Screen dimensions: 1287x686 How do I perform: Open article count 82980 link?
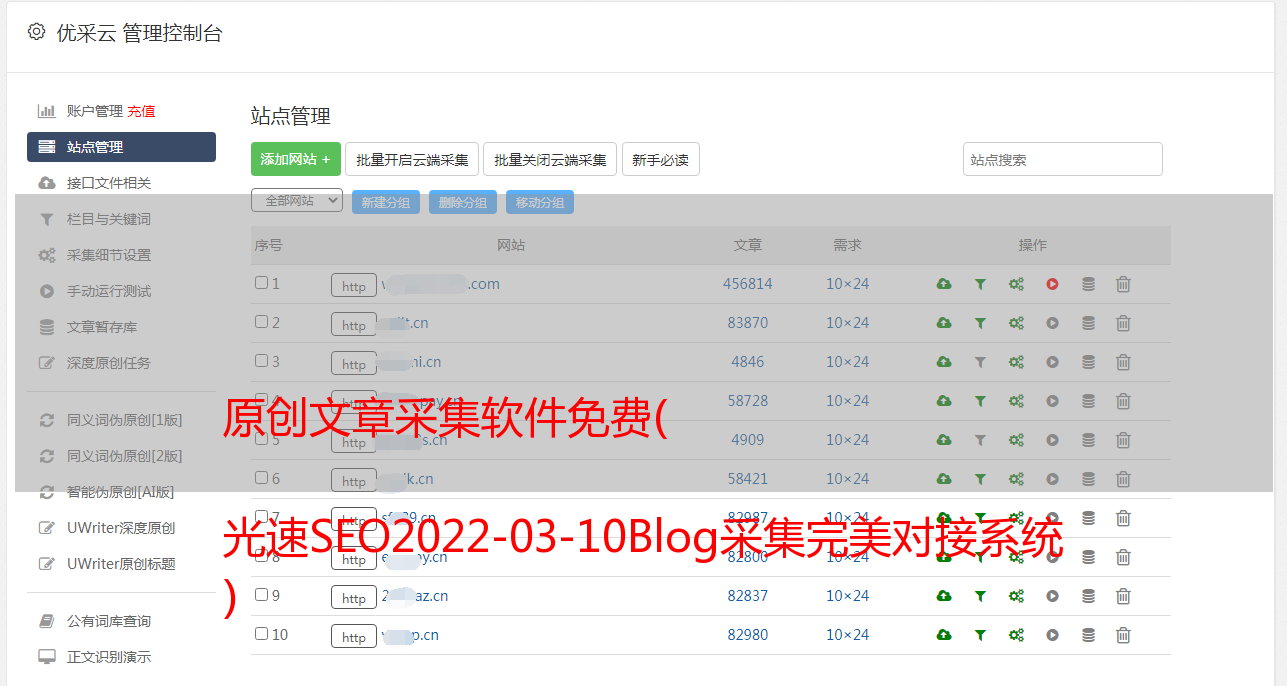pyautogui.click(x=748, y=635)
